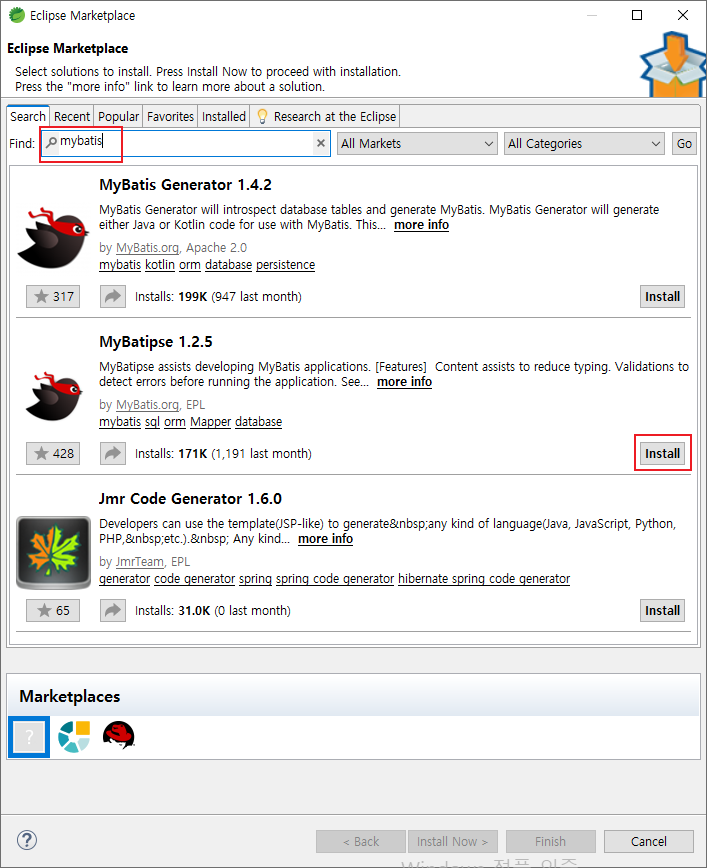Click the MyBatis Generator bird logo
The width and height of the screenshot is (707, 868).
point(53,239)
